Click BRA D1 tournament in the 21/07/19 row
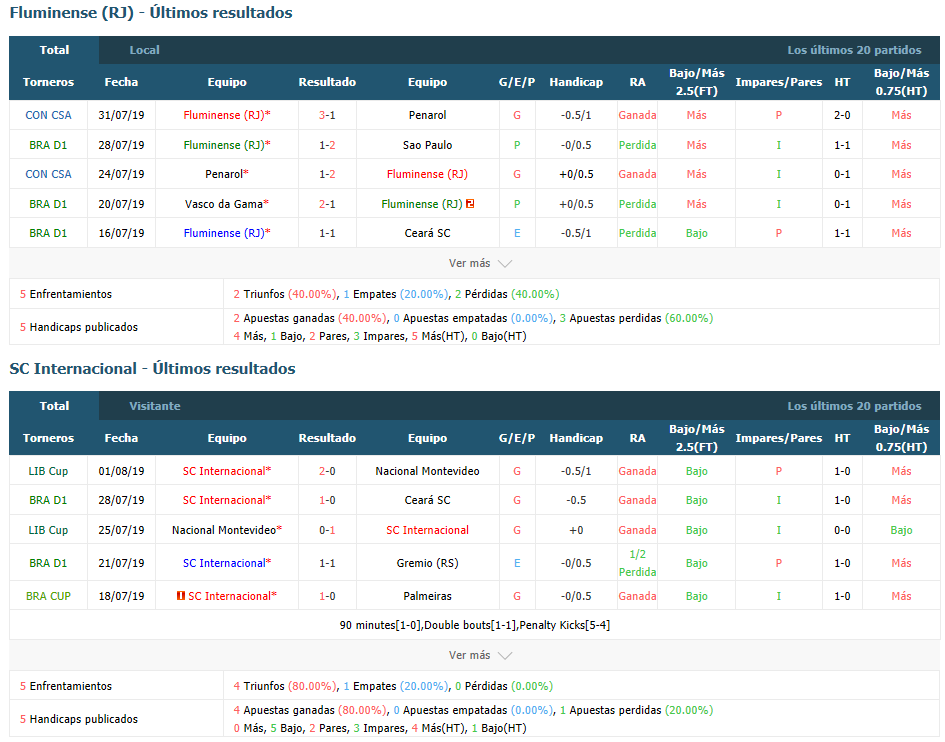Screen dimensions: 945x742 [x=48, y=563]
